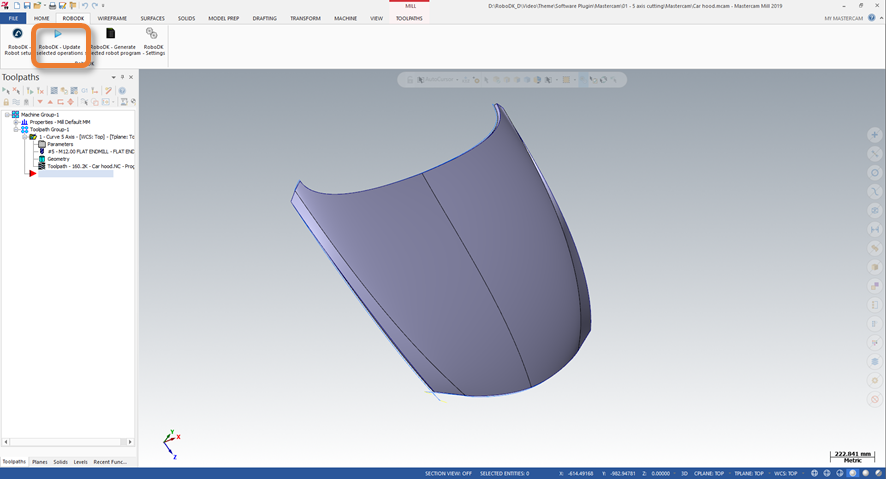Screen dimensions: 886x479
Task: Click RoboDK Update selected operations icon
Action: tap(58, 34)
